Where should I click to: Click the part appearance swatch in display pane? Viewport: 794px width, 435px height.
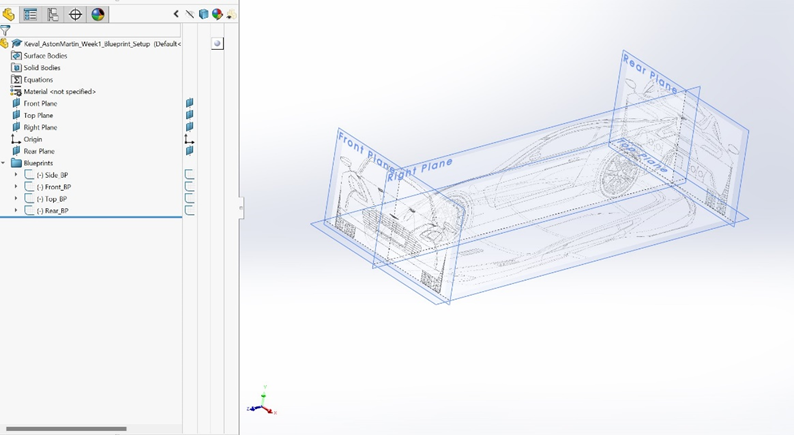217,44
